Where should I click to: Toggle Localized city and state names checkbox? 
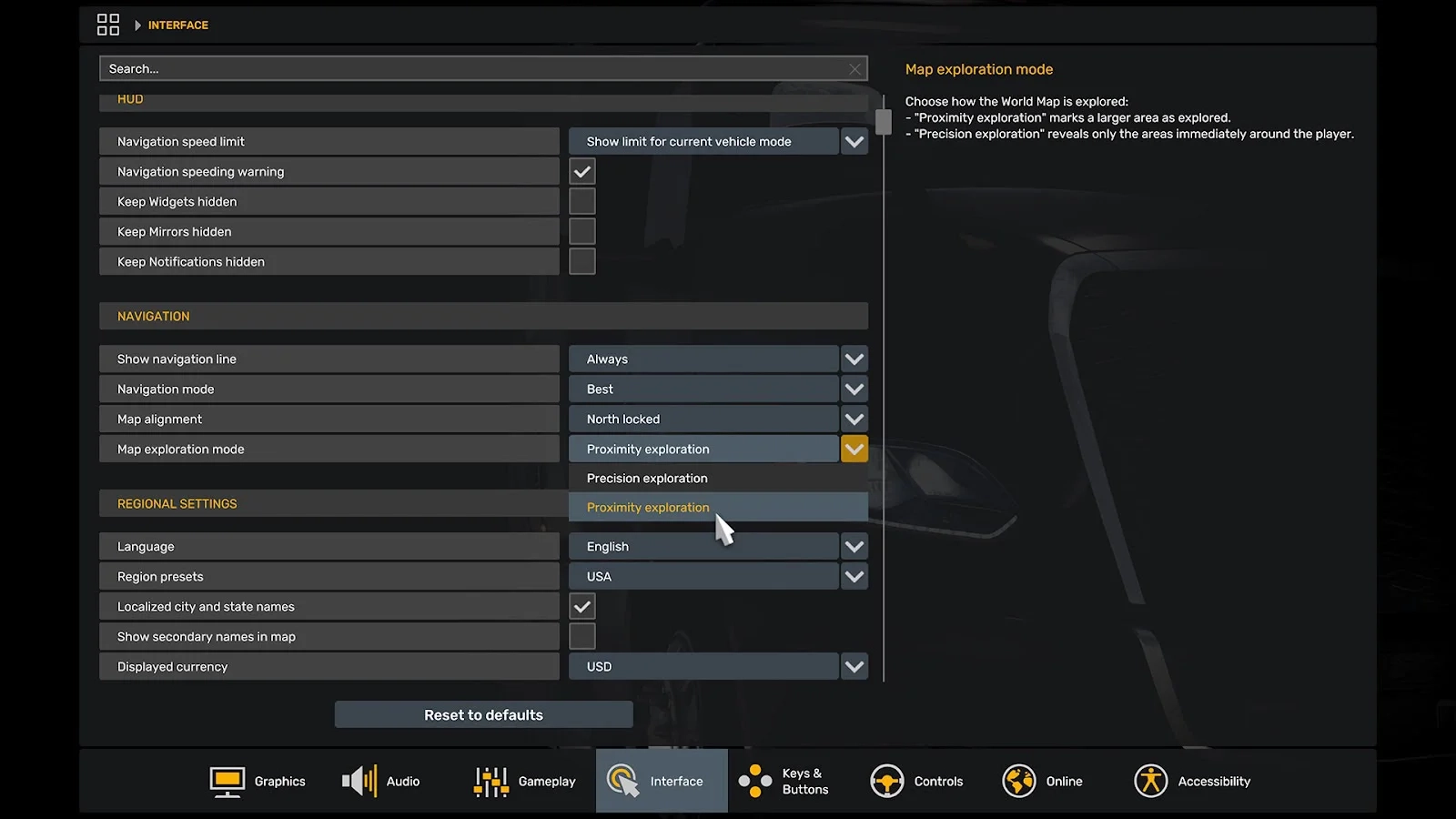[582, 606]
